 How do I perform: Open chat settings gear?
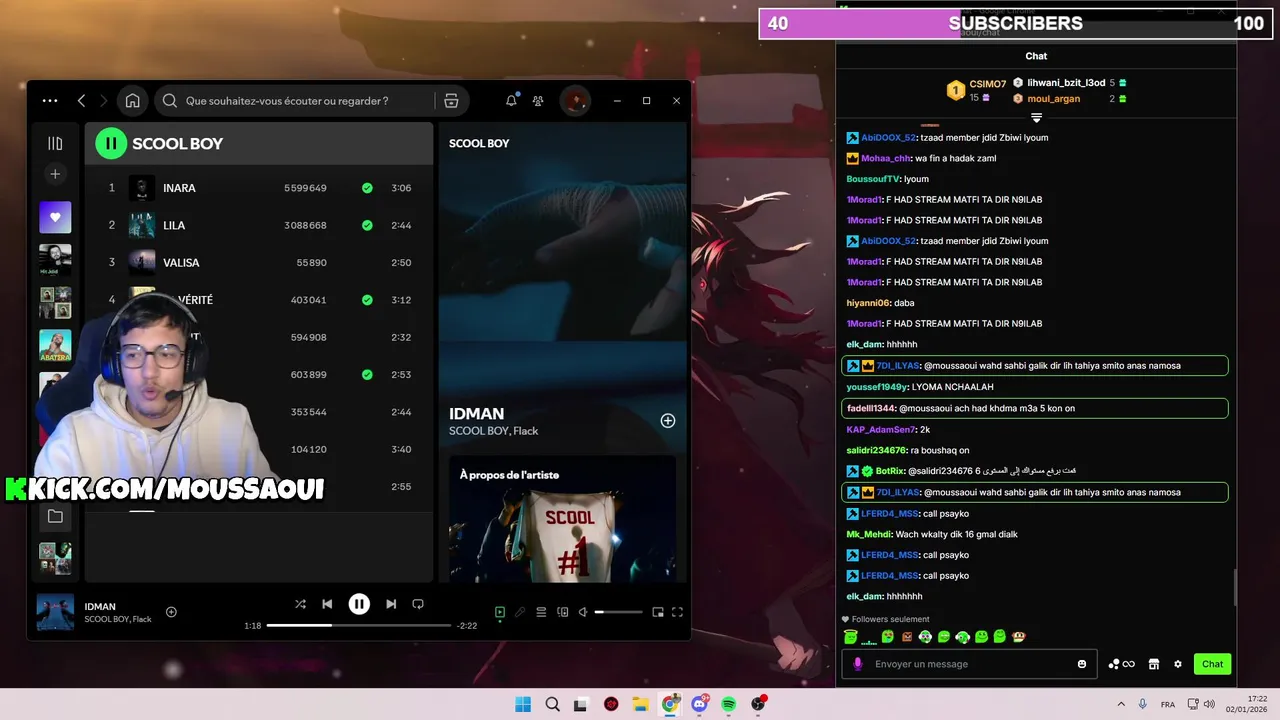1177,664
